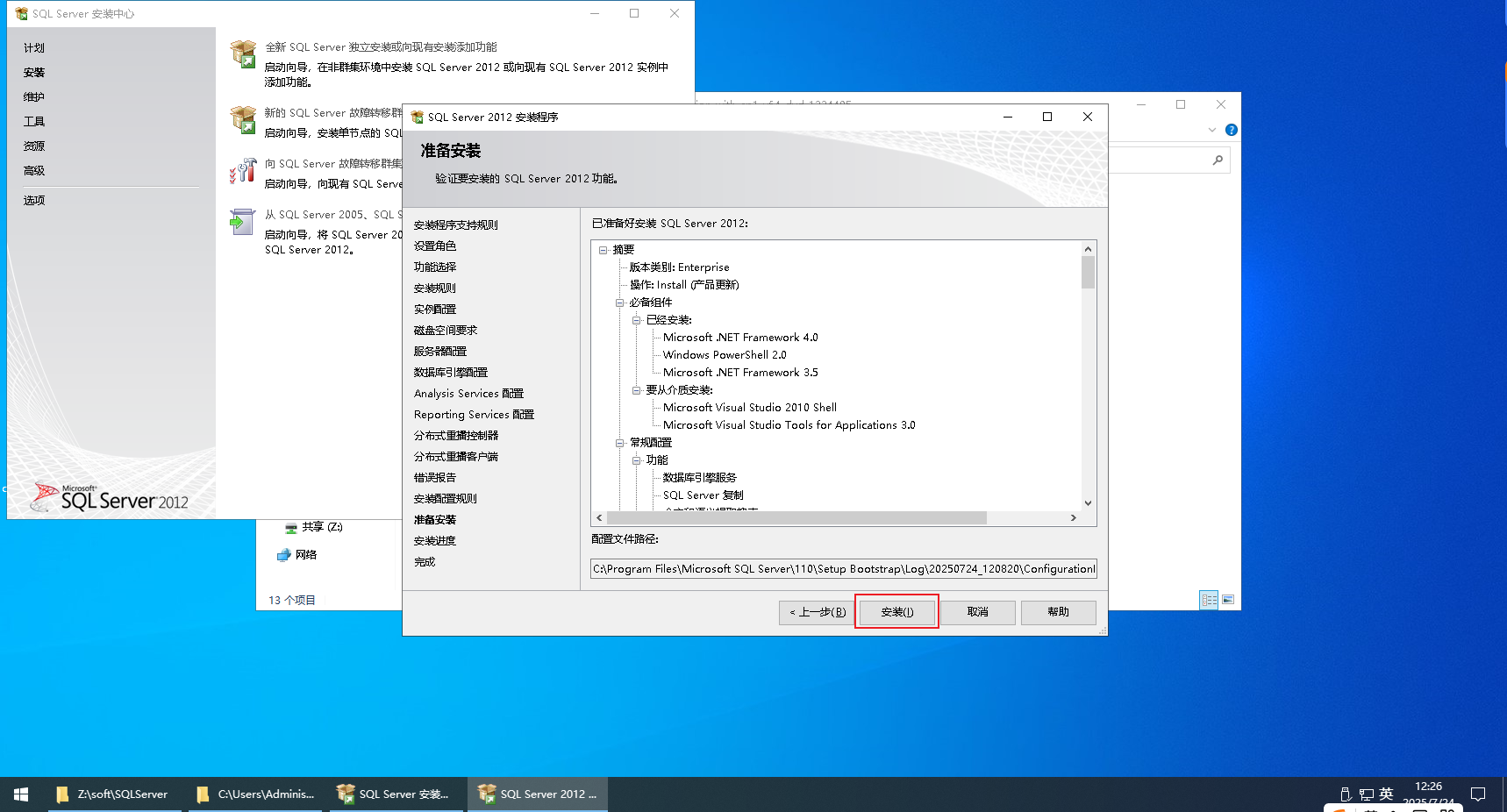Switch Explorer to details view icon
This screenshot has height=812, width=1507.
1209,600
